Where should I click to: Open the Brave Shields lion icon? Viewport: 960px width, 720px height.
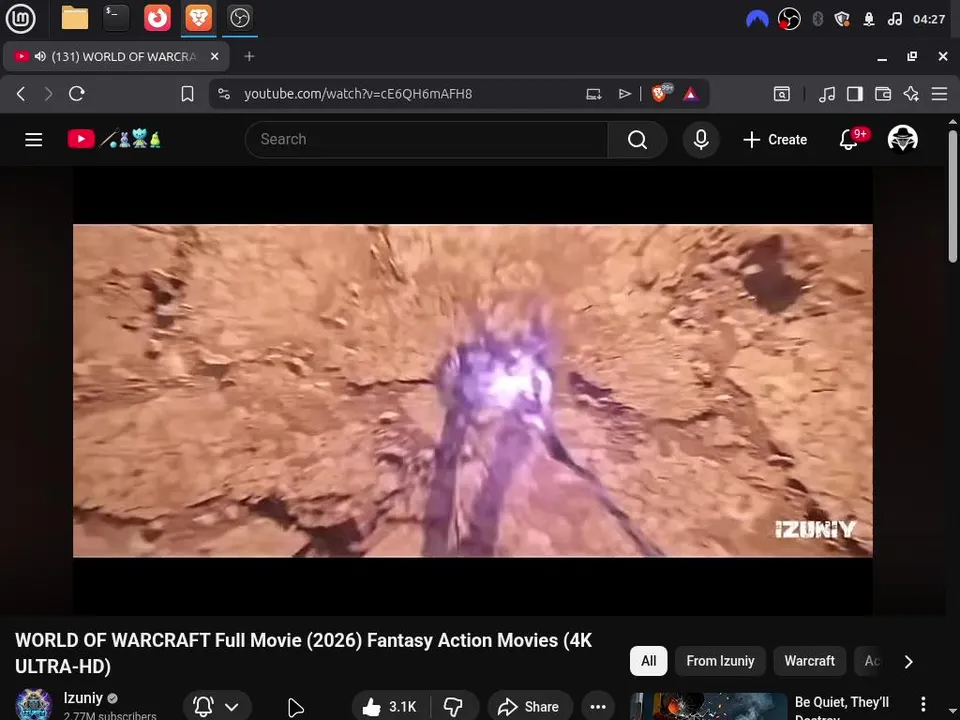[661, 94]
